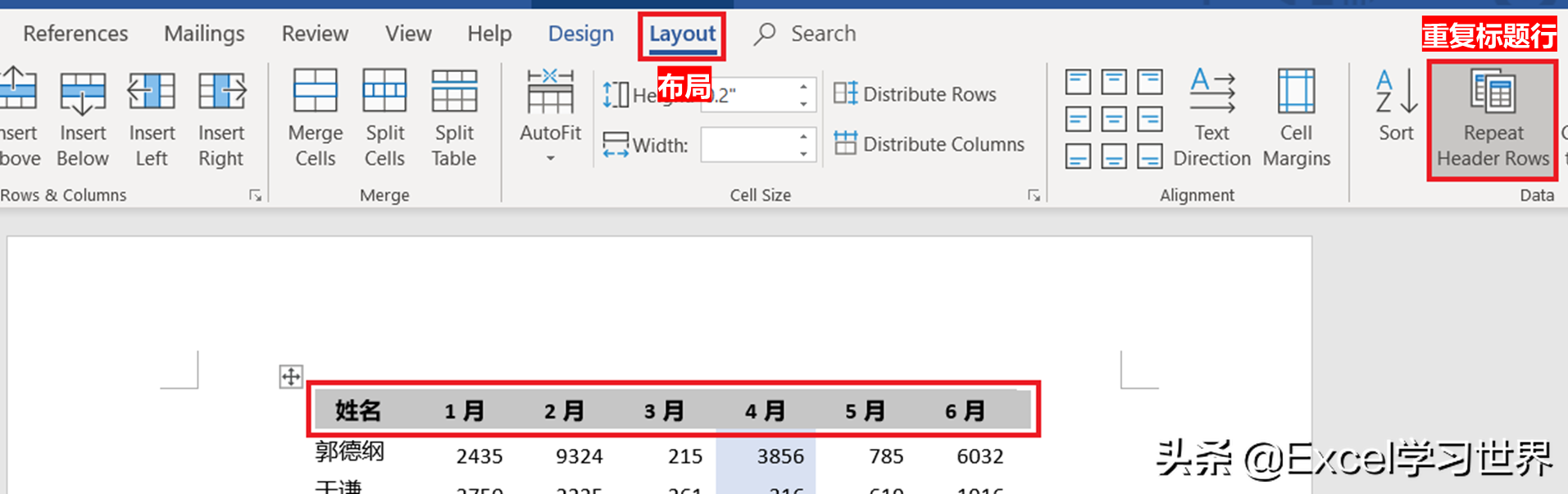Click Distribute Columns

(929, 144)
